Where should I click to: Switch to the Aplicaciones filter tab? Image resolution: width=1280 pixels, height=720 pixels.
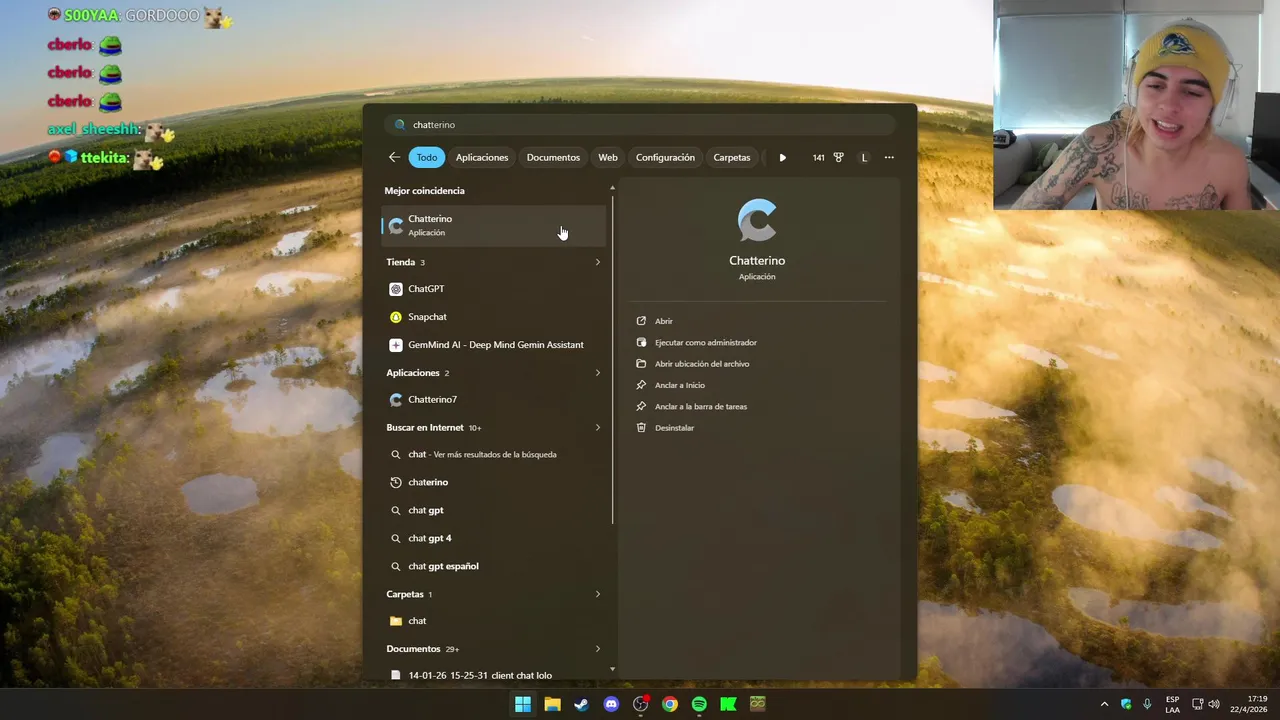[482, 157]
